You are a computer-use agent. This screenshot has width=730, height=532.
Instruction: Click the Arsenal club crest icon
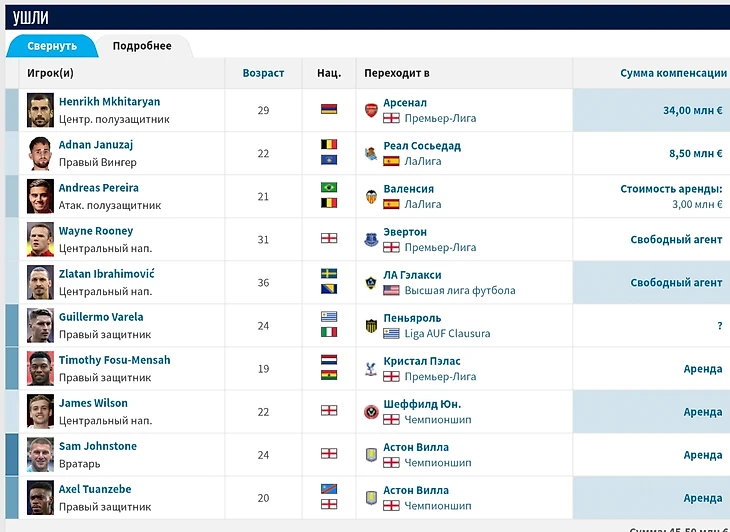pyautogui.click(x=371, y=110)
